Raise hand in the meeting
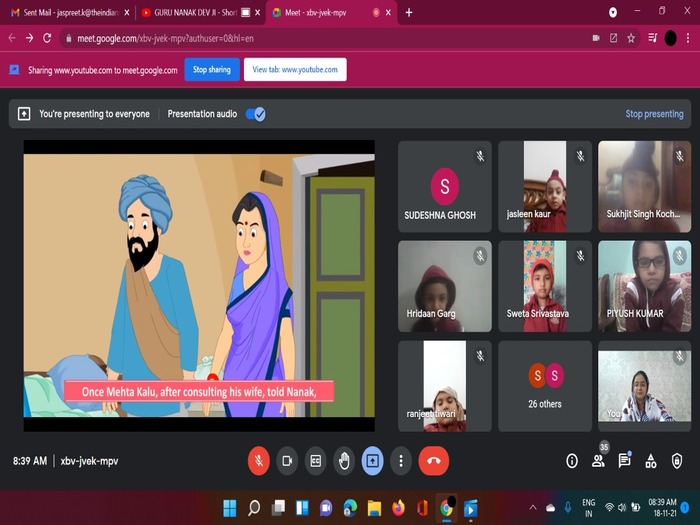The width and height of the screenshot is (700, 525). click(x=344, y=461)
